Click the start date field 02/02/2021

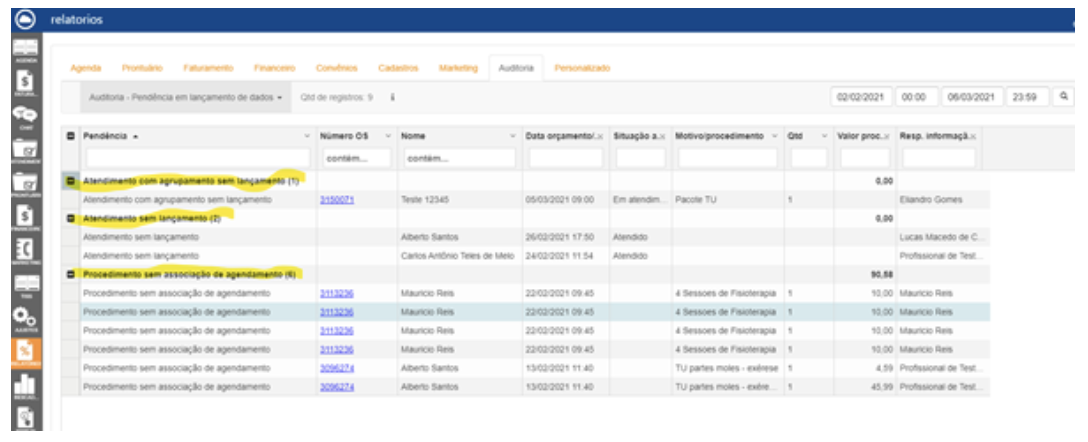(x=860, y=97)
